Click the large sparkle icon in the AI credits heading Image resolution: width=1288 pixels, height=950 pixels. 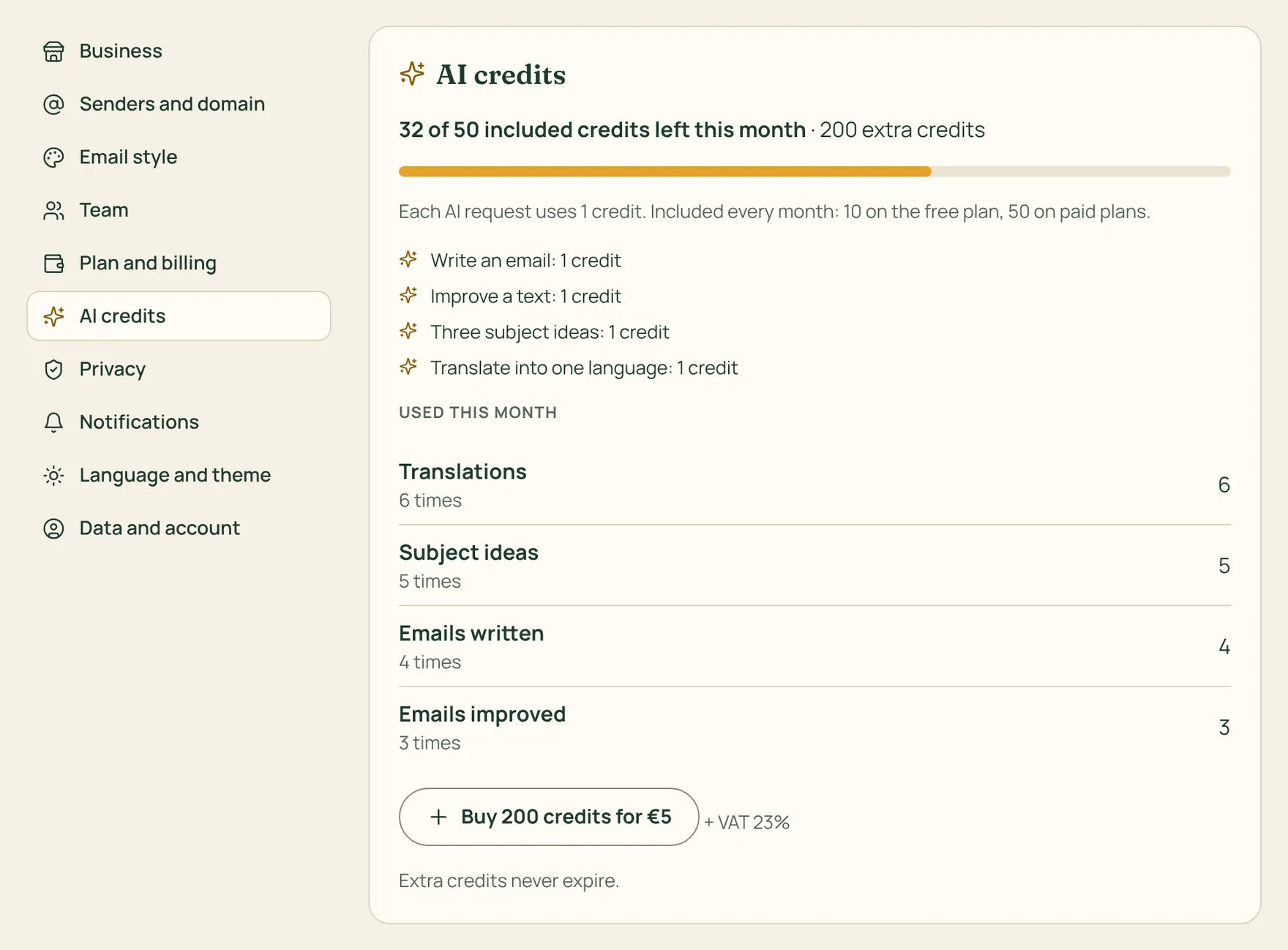click(412, 74)
